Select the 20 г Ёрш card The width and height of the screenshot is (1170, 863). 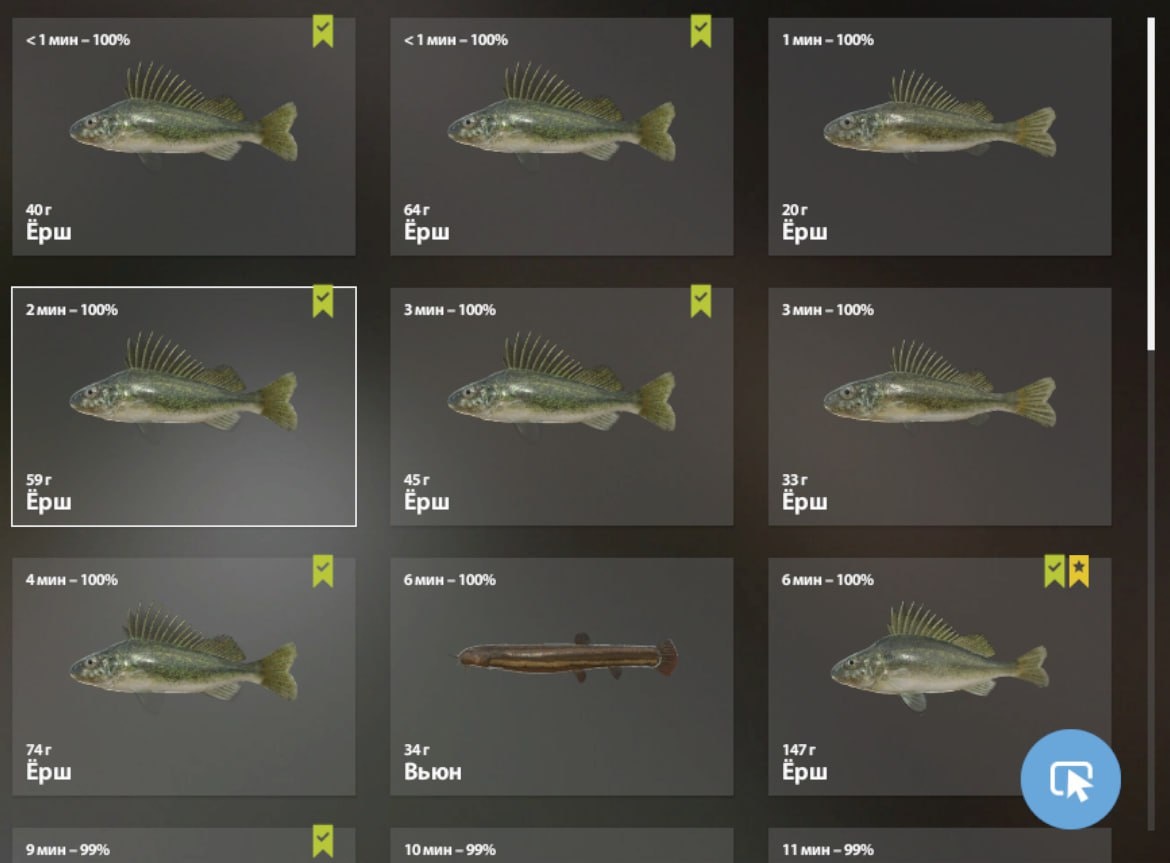point(939,137)
